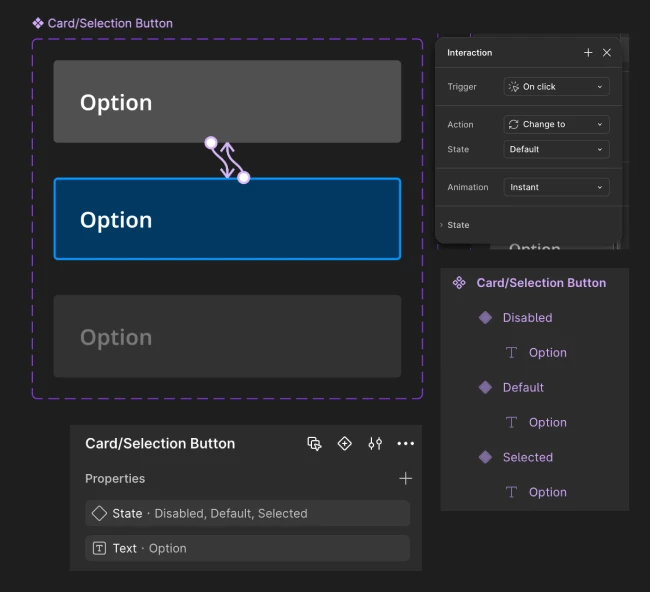Open the Animation dropdown showing Instant
Image resolution: width=650 pixels, height=592 pixels.
coord(556,187)
